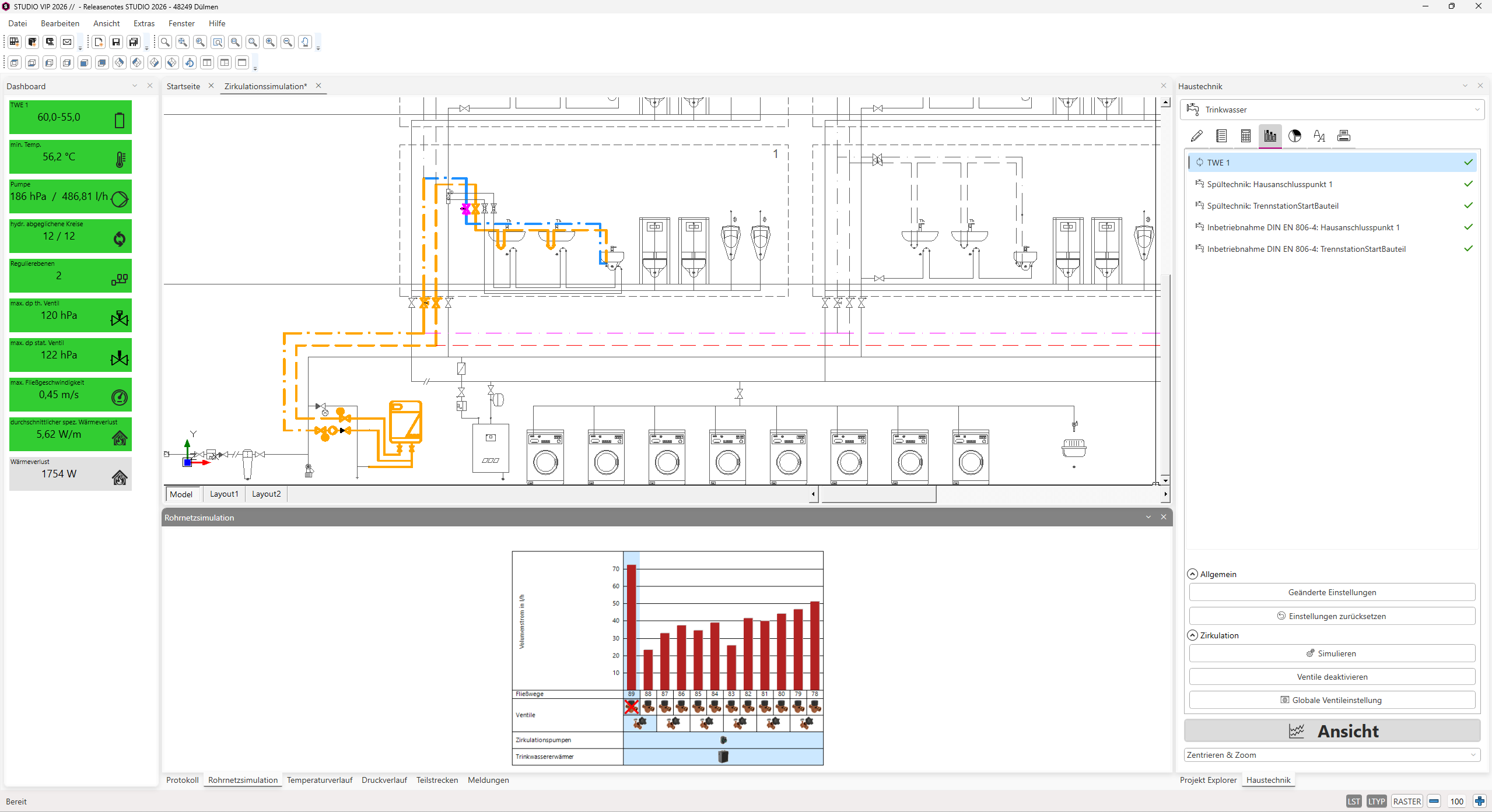Image resolution: width=1492 pixels, height=812 pixels.
Task: Toggle the red-crossed valve for Fließweg 89
Action: (x=631, y=707)
